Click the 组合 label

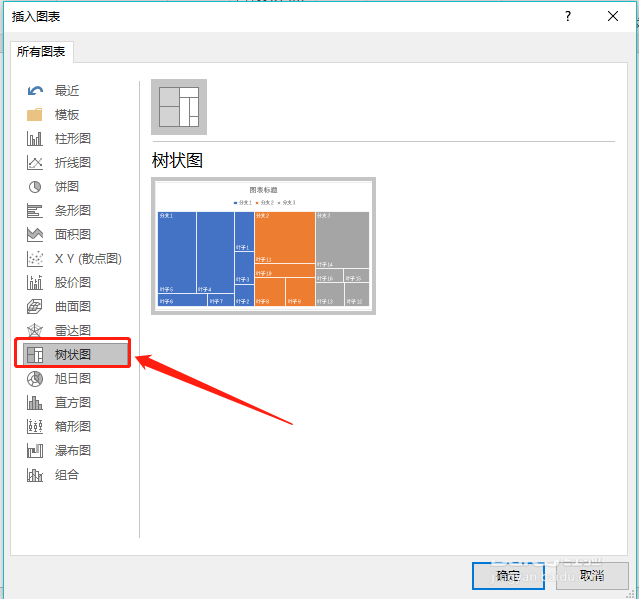point(67,474)
